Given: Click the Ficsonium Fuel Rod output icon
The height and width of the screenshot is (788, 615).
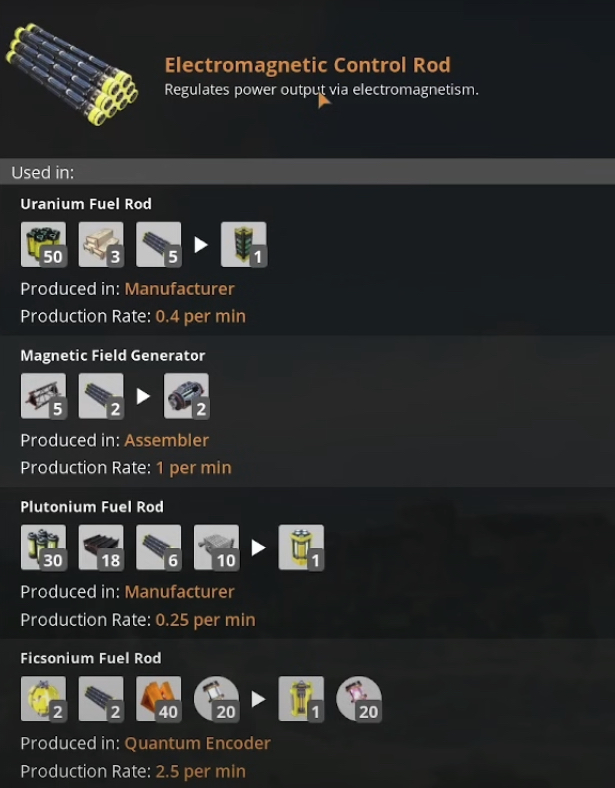Looking at the screenshot, I should coord(301,699).
